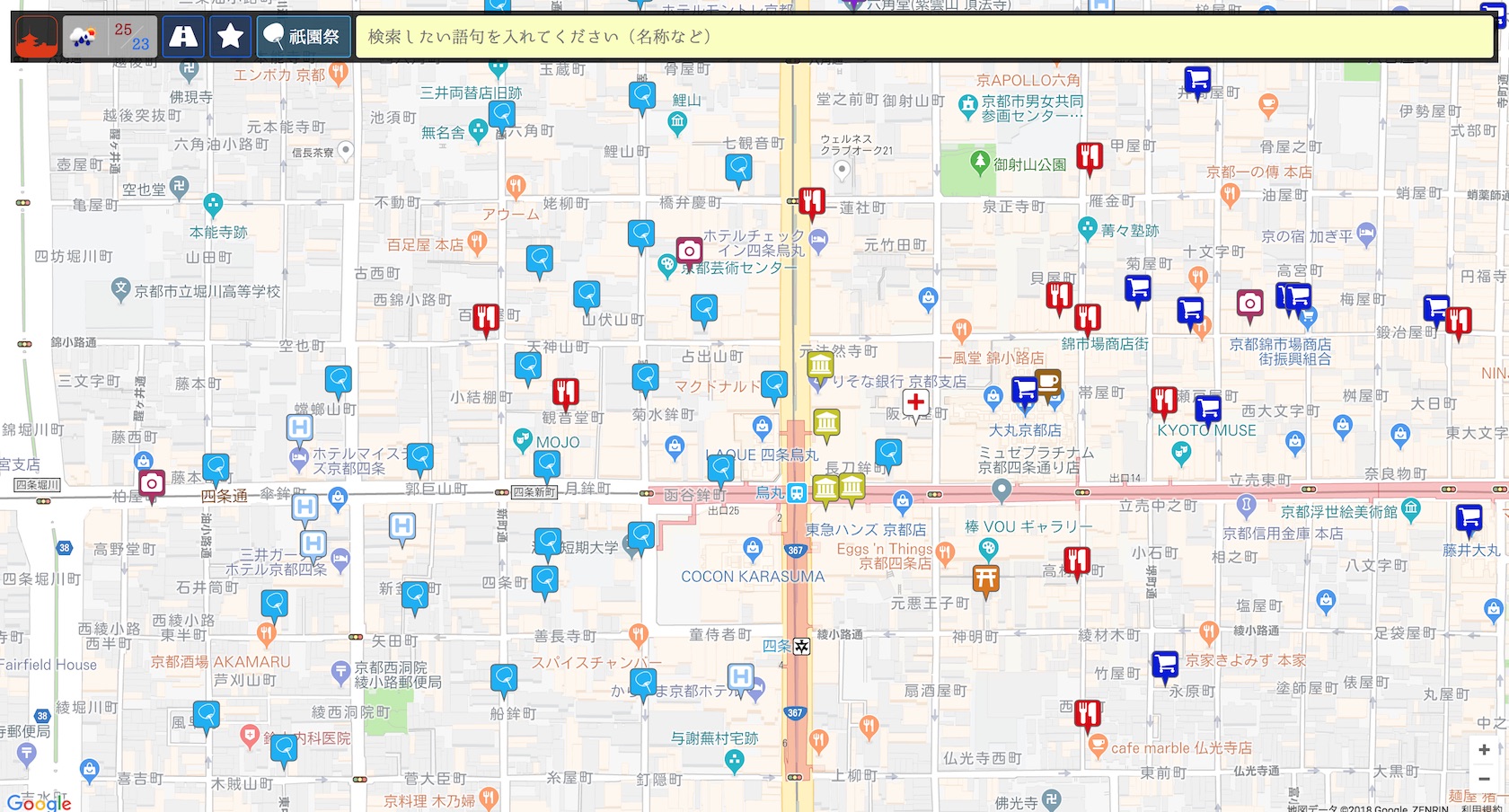
Task: Open the red cross hospital marker
Action: click(916, 403)
